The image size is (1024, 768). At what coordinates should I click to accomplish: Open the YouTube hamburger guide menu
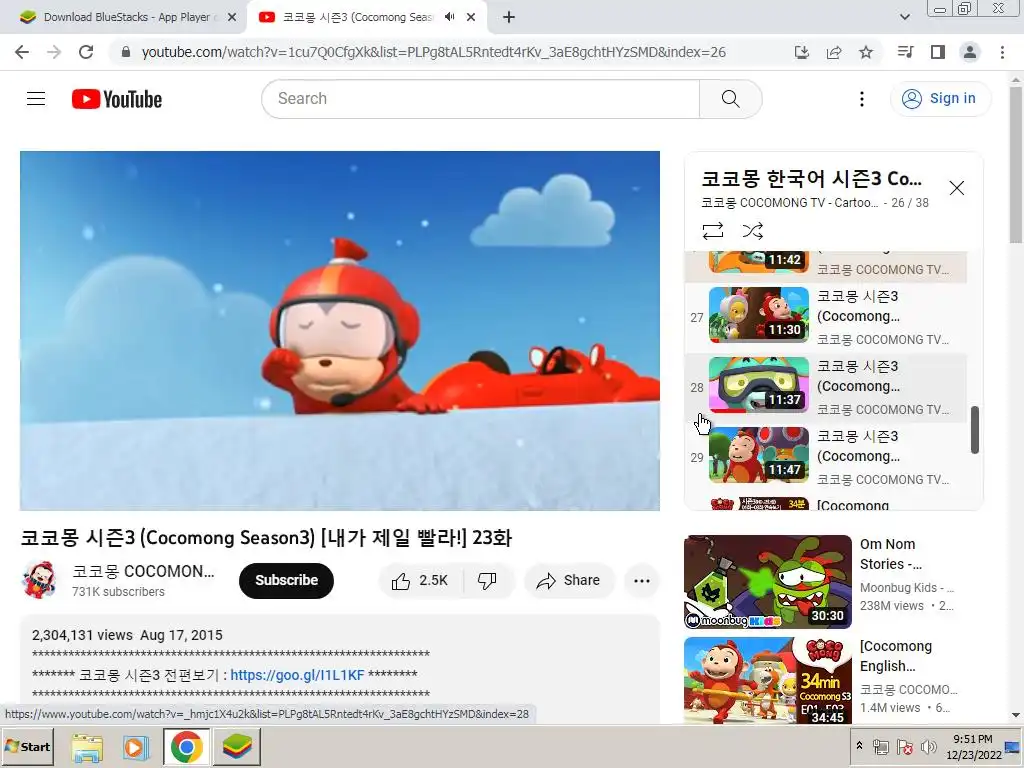[x=36, y=99]
